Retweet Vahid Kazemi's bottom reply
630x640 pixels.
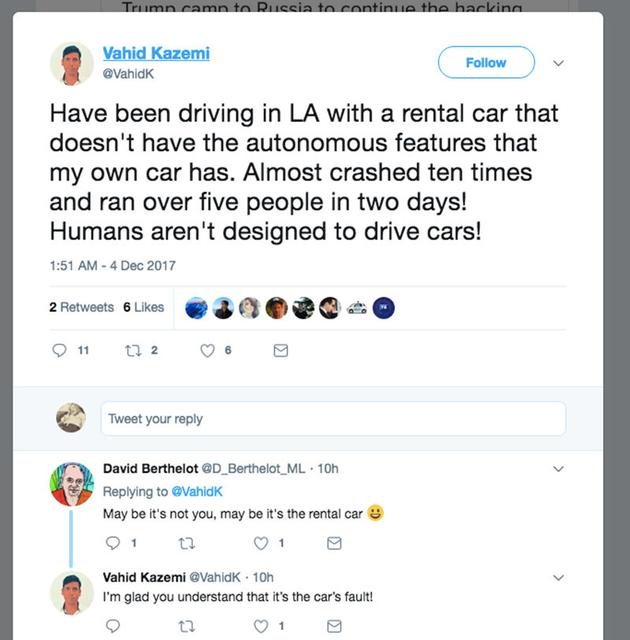pyautogui.click(x=186, y=627)
